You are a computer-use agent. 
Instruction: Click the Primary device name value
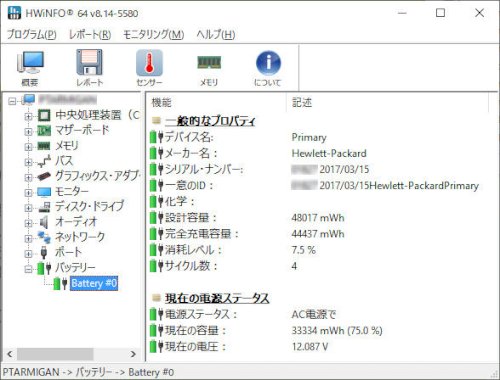pos(309,137)
